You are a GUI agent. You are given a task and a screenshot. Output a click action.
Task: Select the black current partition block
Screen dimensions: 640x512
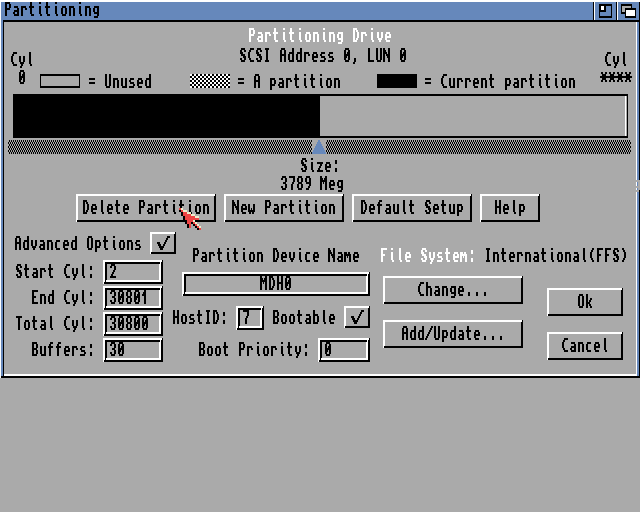click(166, 116)
